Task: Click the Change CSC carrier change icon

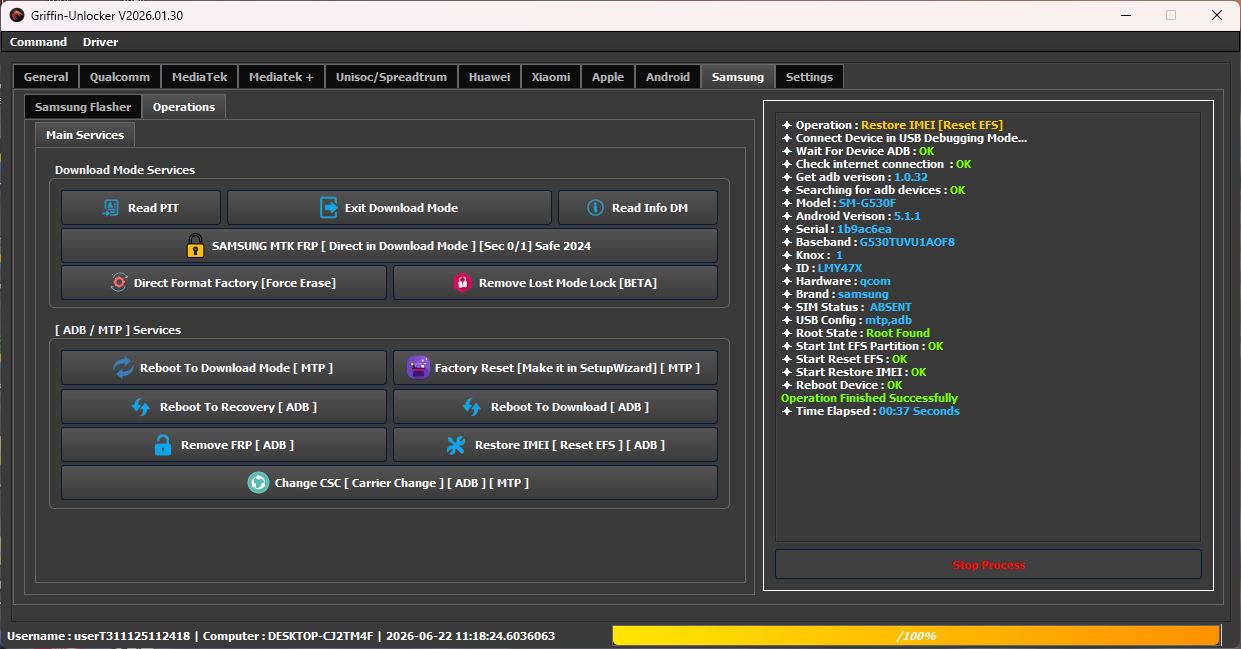Action: point(258,482)
